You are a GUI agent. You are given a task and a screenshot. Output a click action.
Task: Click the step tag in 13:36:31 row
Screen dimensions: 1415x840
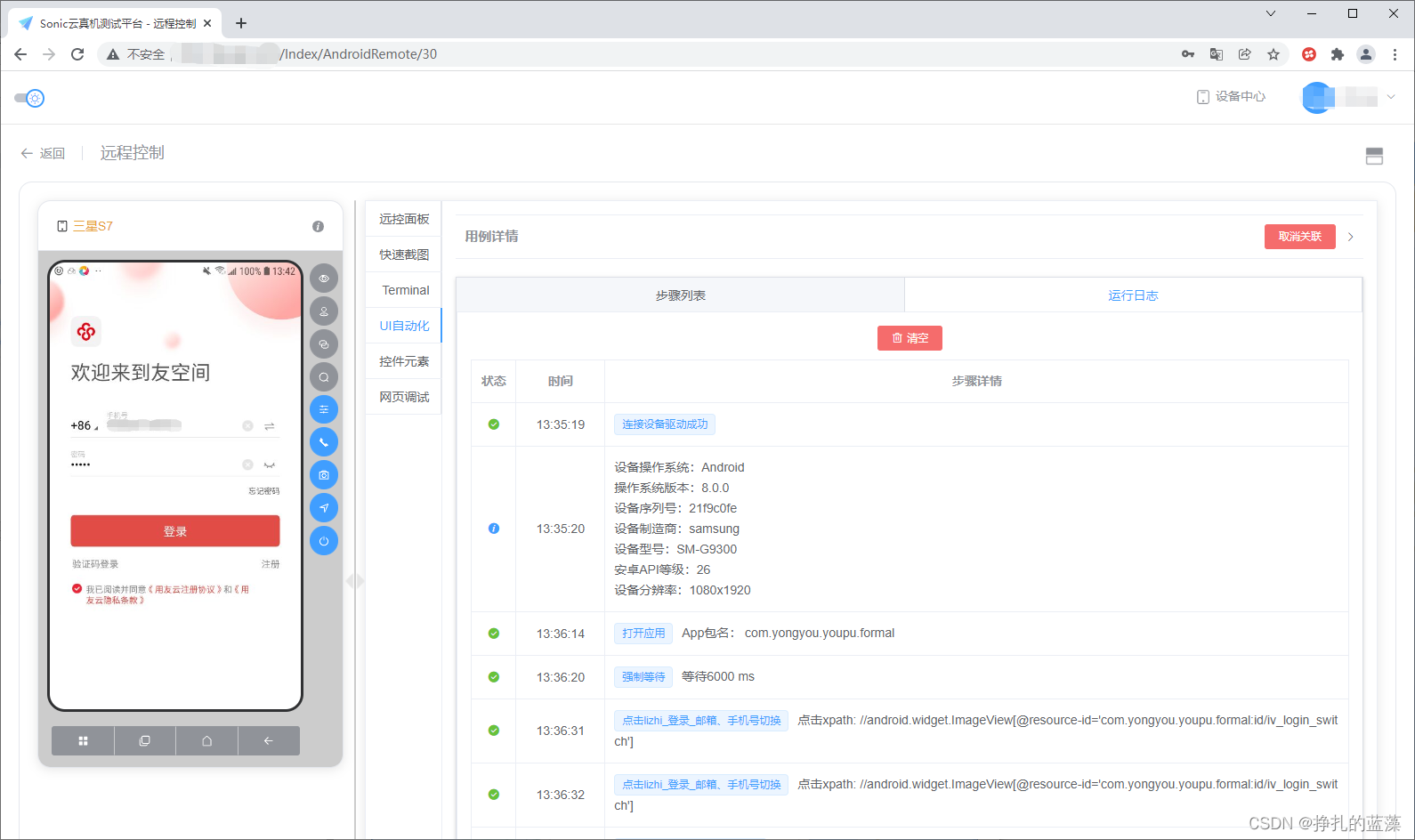(x=701, y=721)
